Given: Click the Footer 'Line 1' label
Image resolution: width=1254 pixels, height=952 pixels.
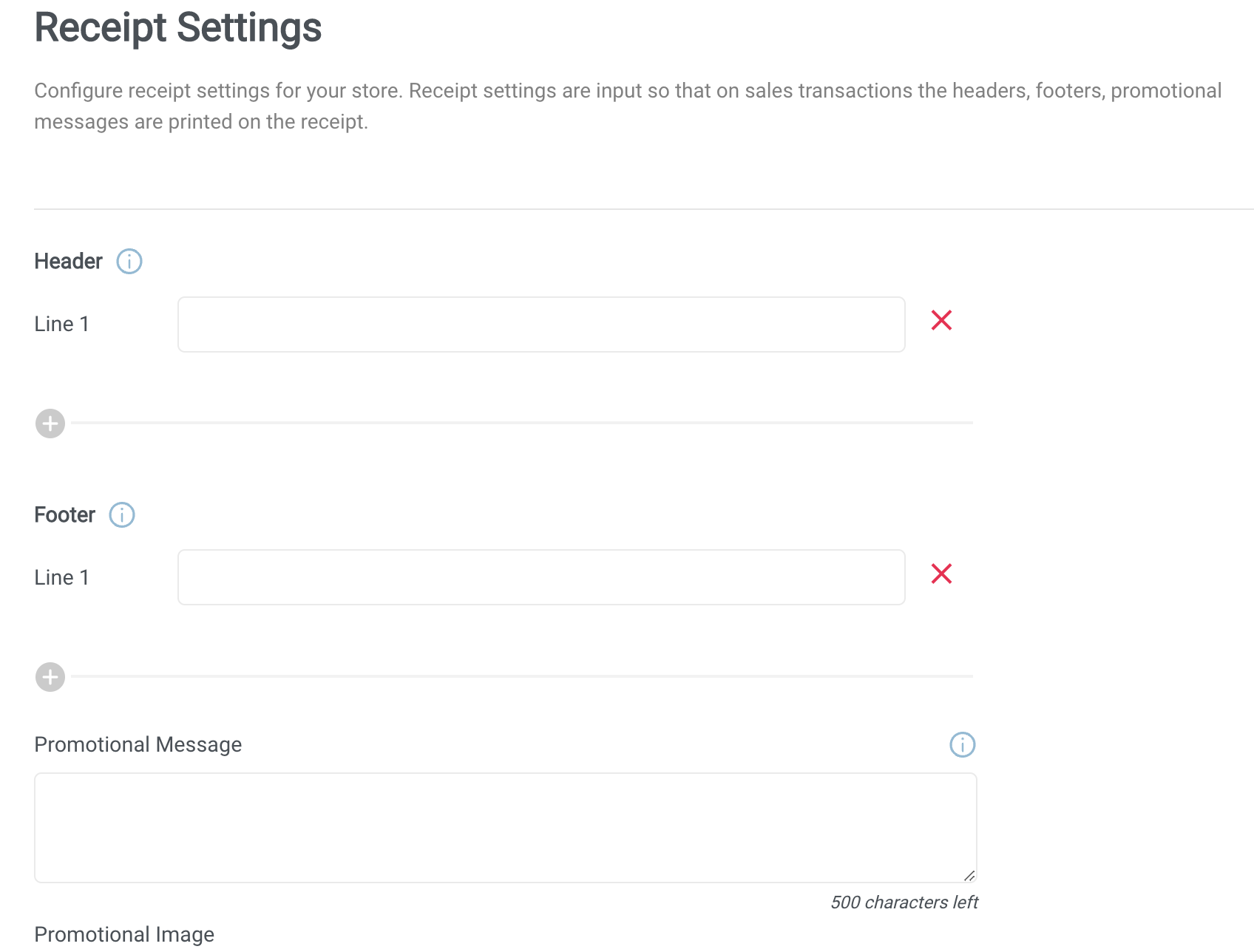Looking at the screenshot, I should pyautogui.click(x=62, y=577).
